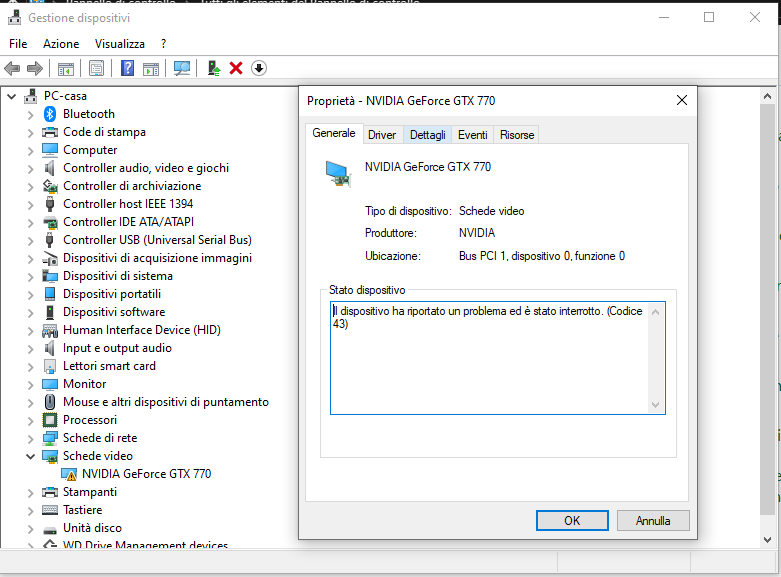Click the device tree scrollbar up arrow
This screenshot has width=781, height=577.
[x=768, y=97]
